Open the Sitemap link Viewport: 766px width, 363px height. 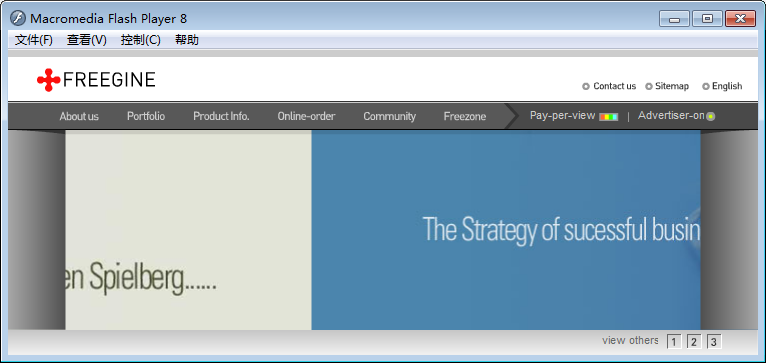672,86
